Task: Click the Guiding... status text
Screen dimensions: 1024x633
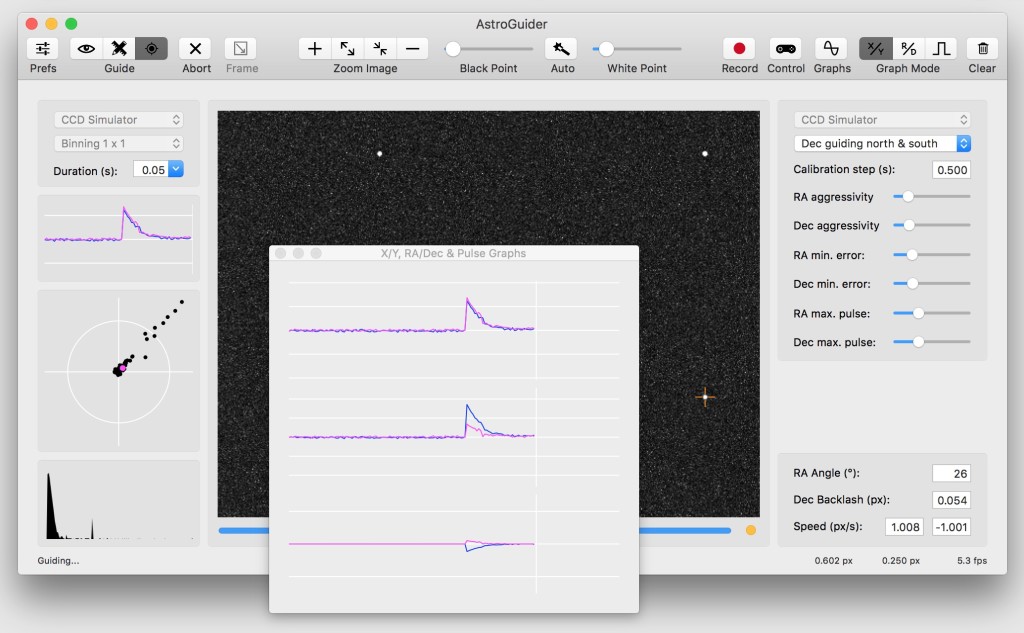Action: [x=58, y=560]
